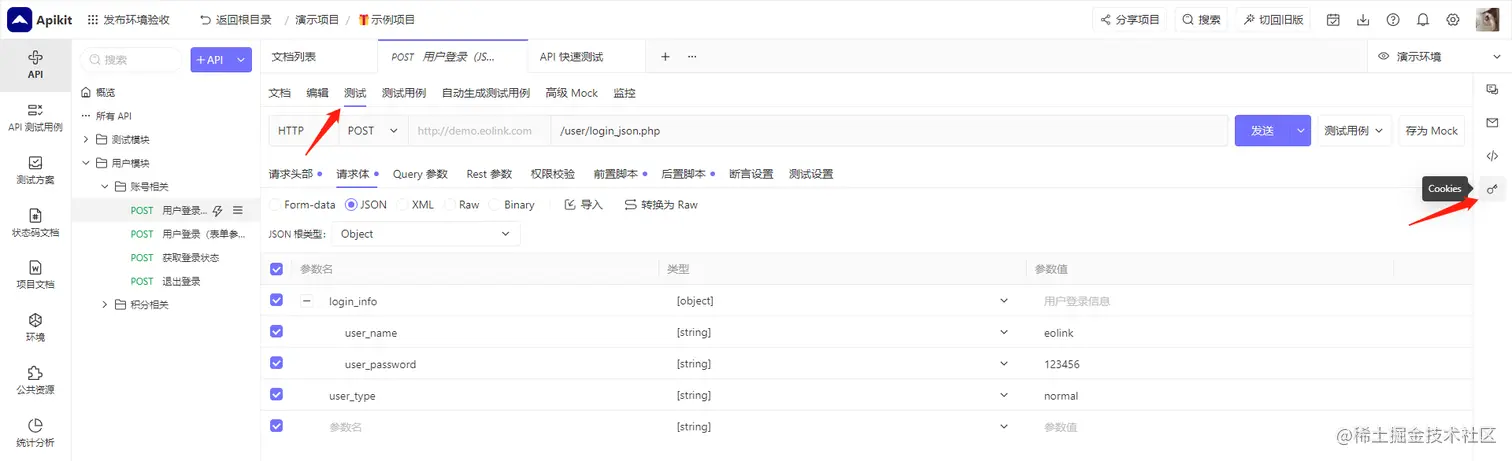Open the JSON 根类型 Object dropdown
The width and height of the screenshot is (1512, 461).
(x=425, y=234)
